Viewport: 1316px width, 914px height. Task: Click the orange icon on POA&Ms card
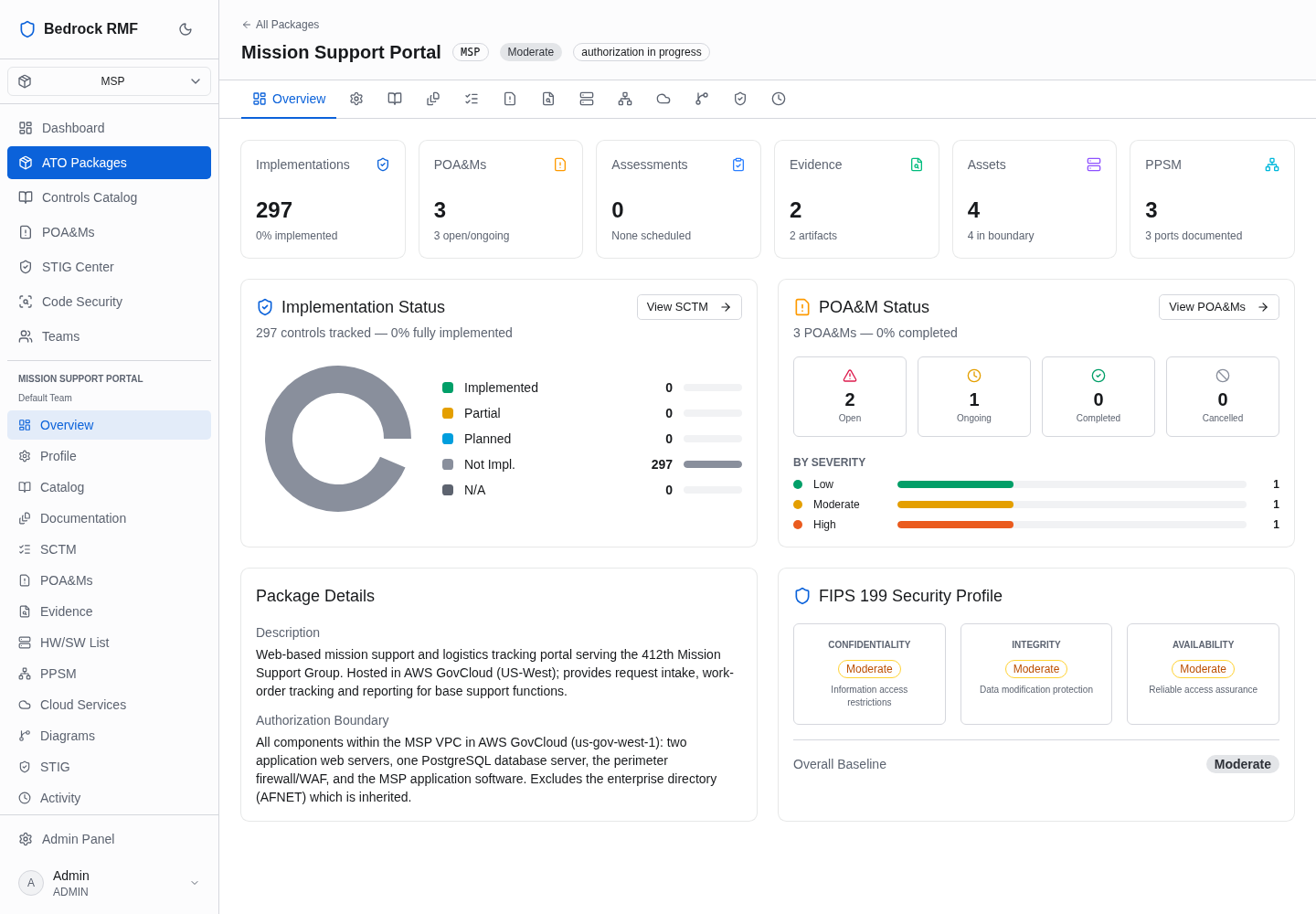560,165
